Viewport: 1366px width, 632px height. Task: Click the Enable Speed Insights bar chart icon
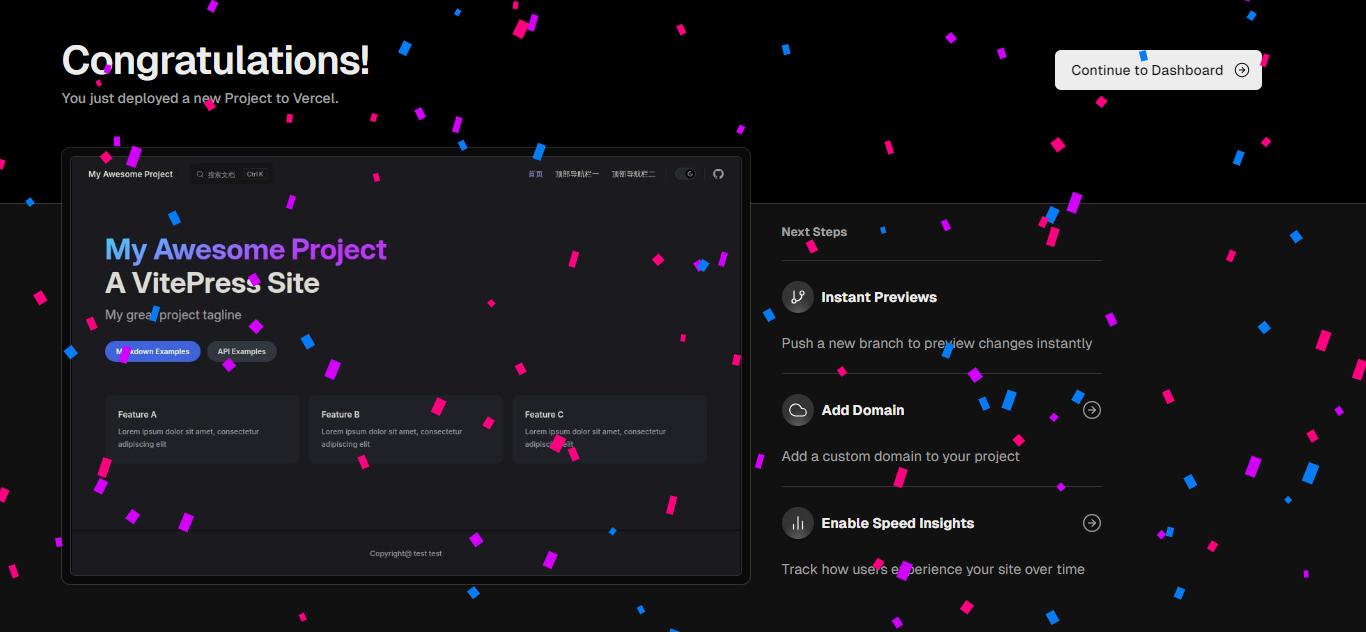point(798,523)
